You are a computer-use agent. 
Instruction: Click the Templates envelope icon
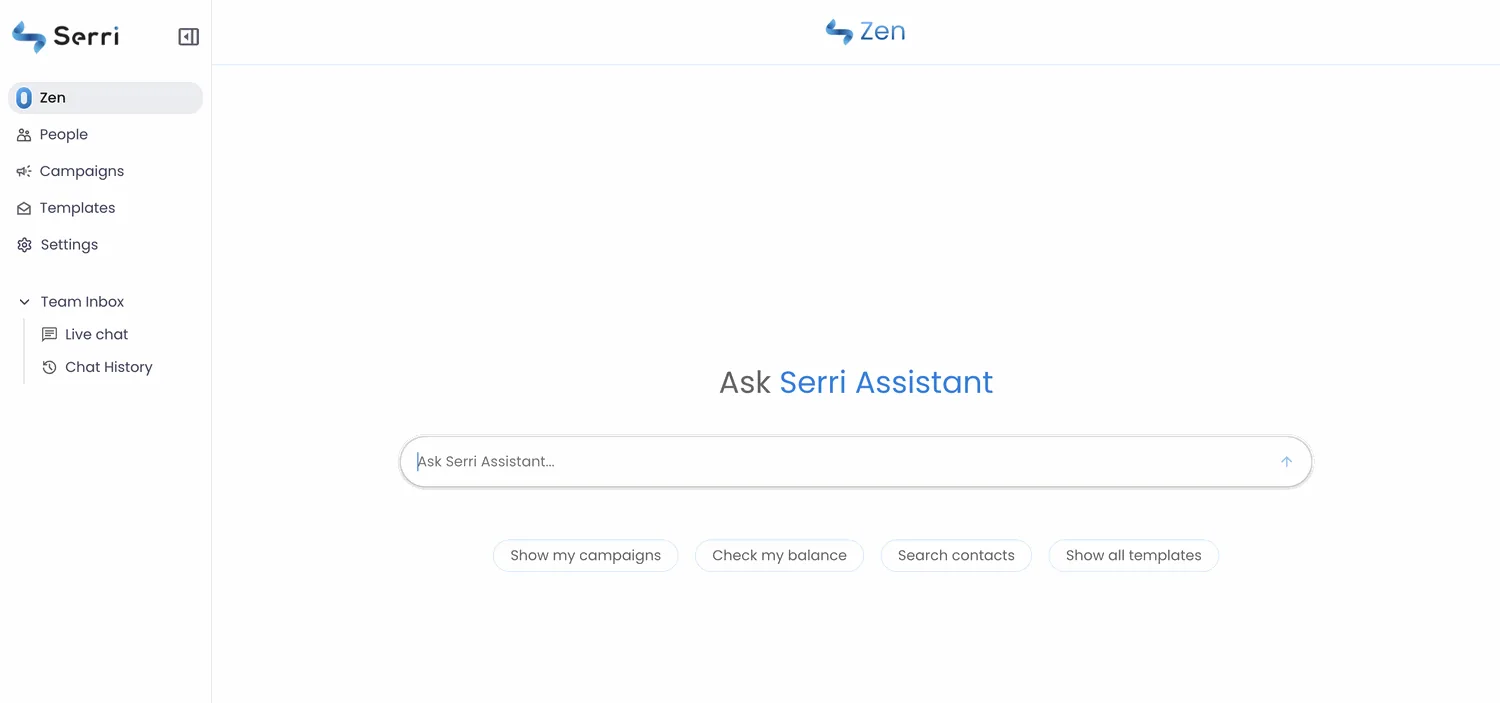coord(24,208)
